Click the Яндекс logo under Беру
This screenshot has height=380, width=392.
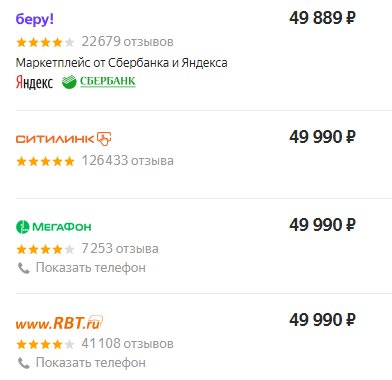[34, 82]
